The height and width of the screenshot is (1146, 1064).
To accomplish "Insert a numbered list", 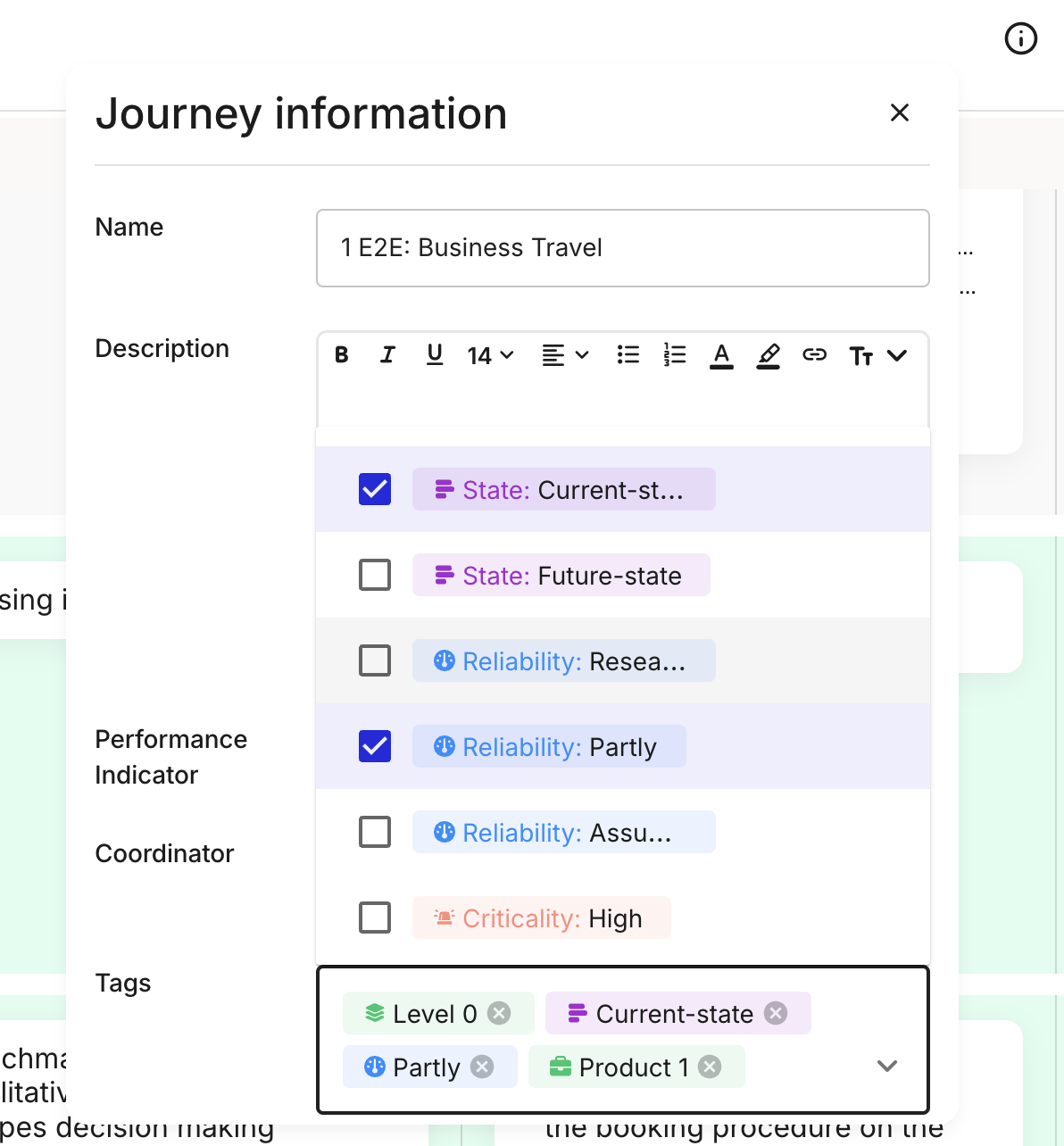I will coord(675,355).
